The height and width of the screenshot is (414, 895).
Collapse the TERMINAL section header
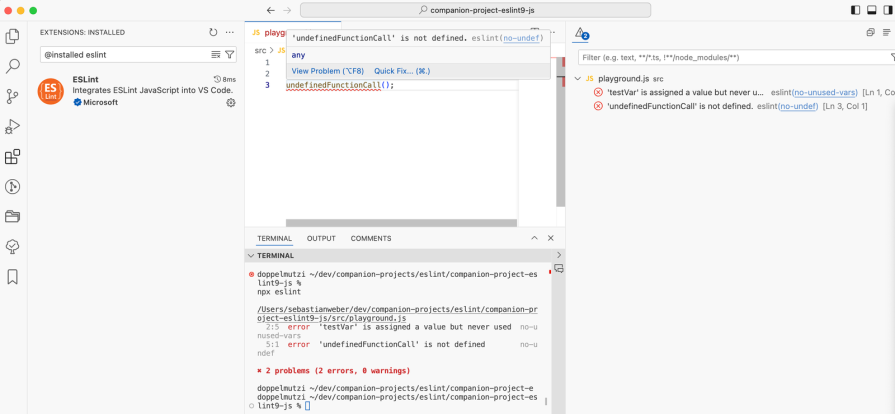pos(251,255)
